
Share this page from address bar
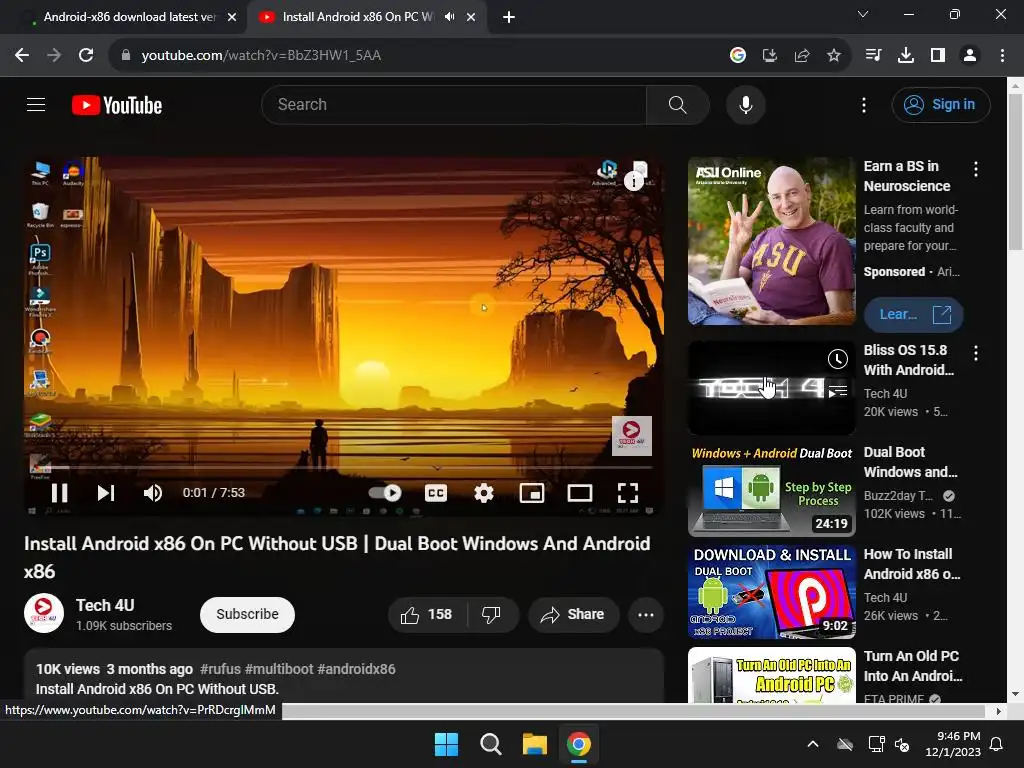(x=802, y=56)
